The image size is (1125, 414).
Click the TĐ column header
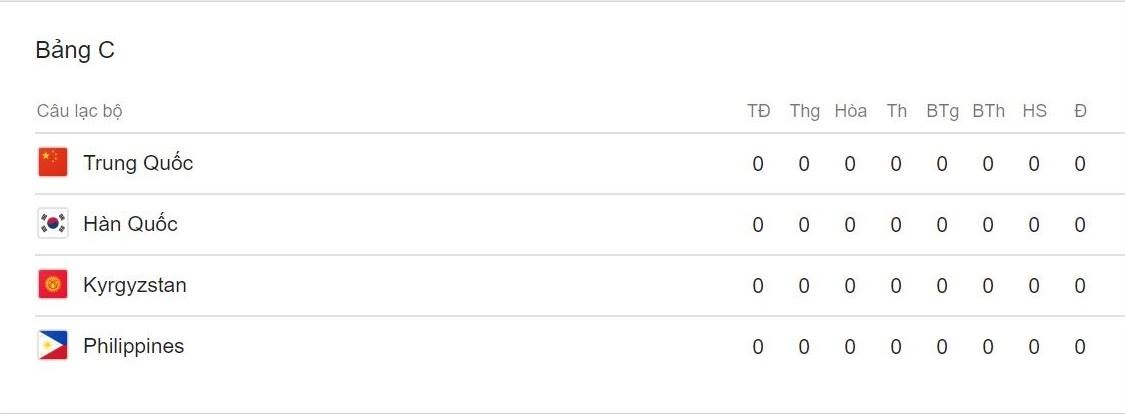758,111
